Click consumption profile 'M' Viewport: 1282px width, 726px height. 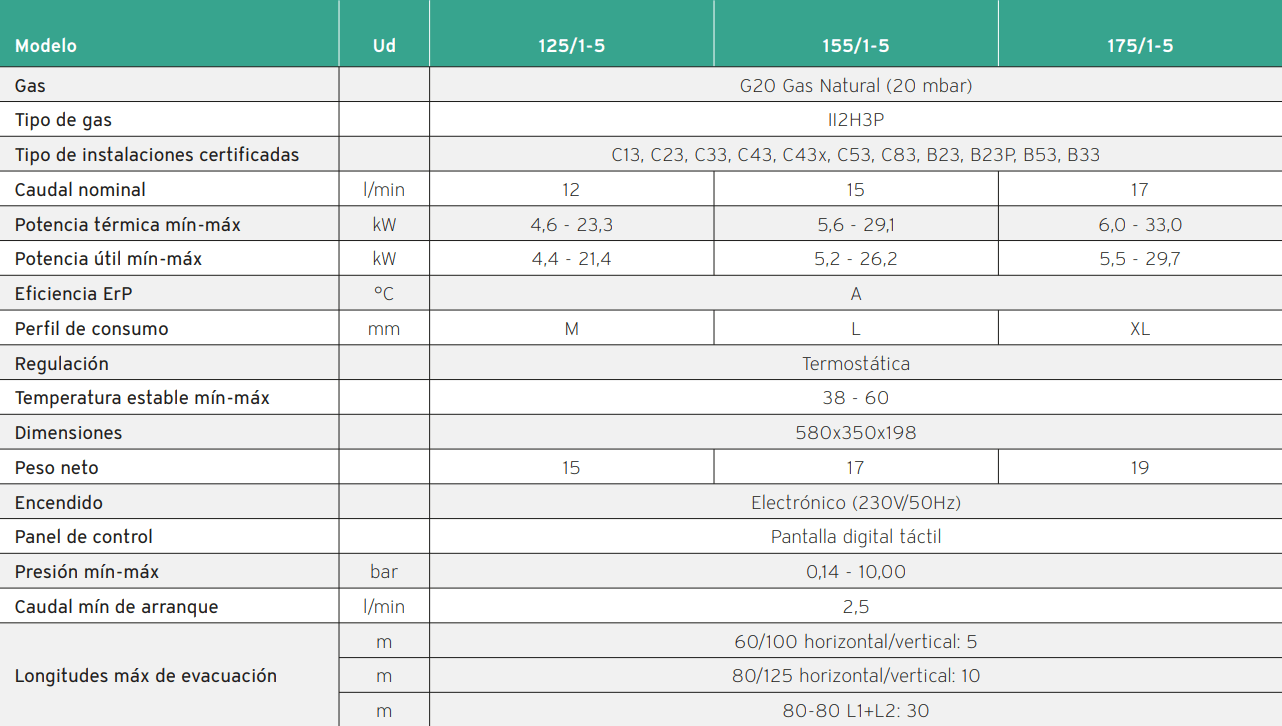tap(571, 329)
